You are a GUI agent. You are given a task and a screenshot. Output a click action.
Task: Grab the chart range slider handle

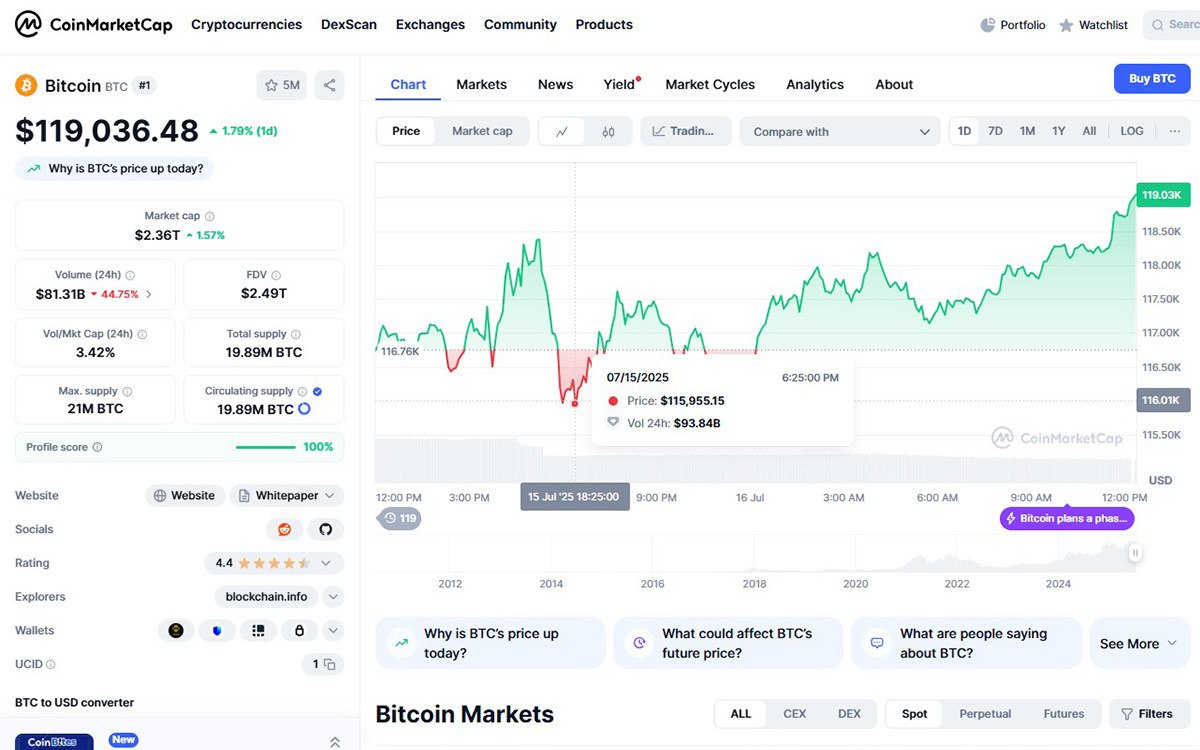click(1135, 553)
